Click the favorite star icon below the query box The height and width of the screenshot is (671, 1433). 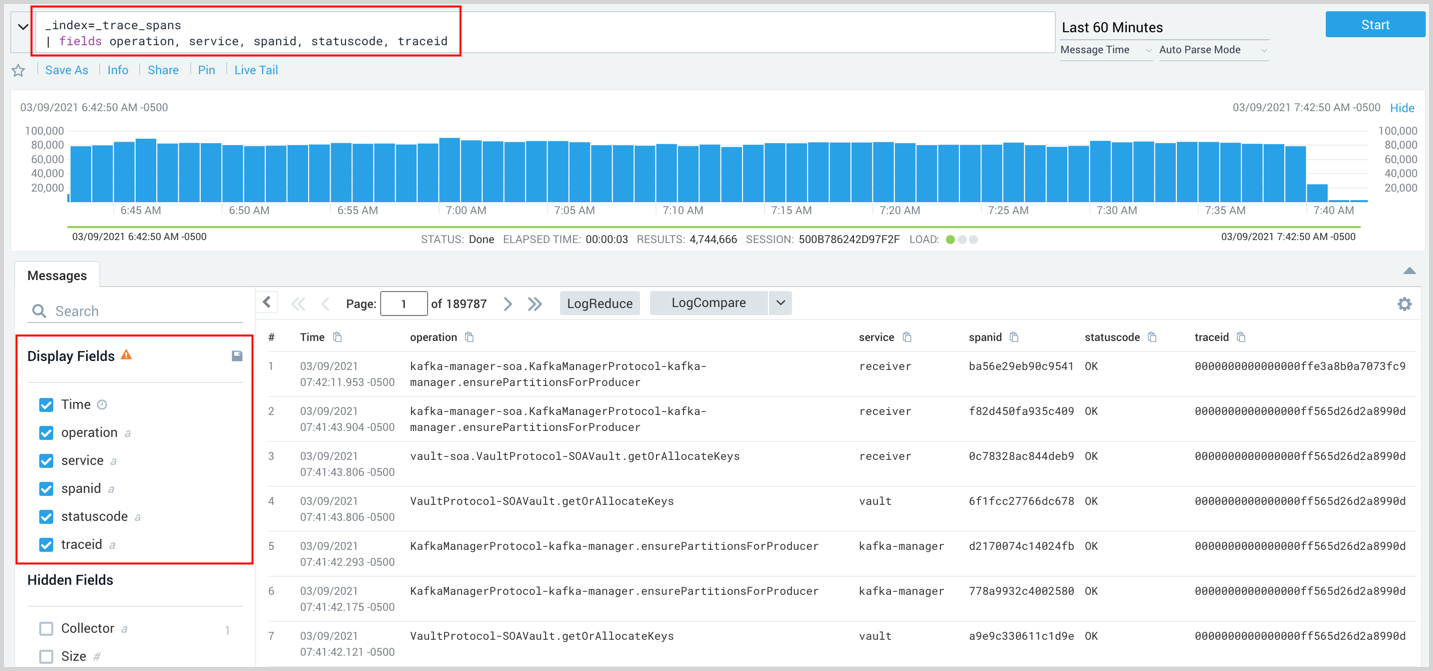19,69
